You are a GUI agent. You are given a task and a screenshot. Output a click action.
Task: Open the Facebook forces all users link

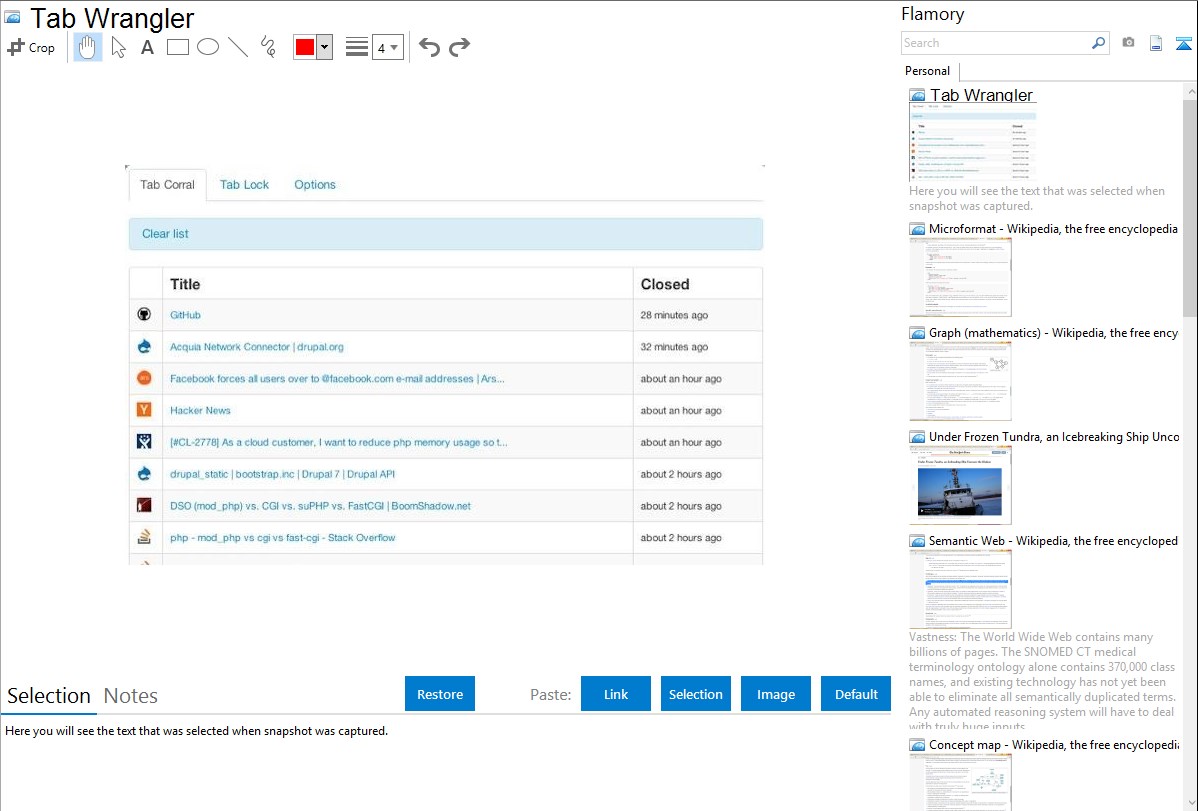tap(337, 379)
